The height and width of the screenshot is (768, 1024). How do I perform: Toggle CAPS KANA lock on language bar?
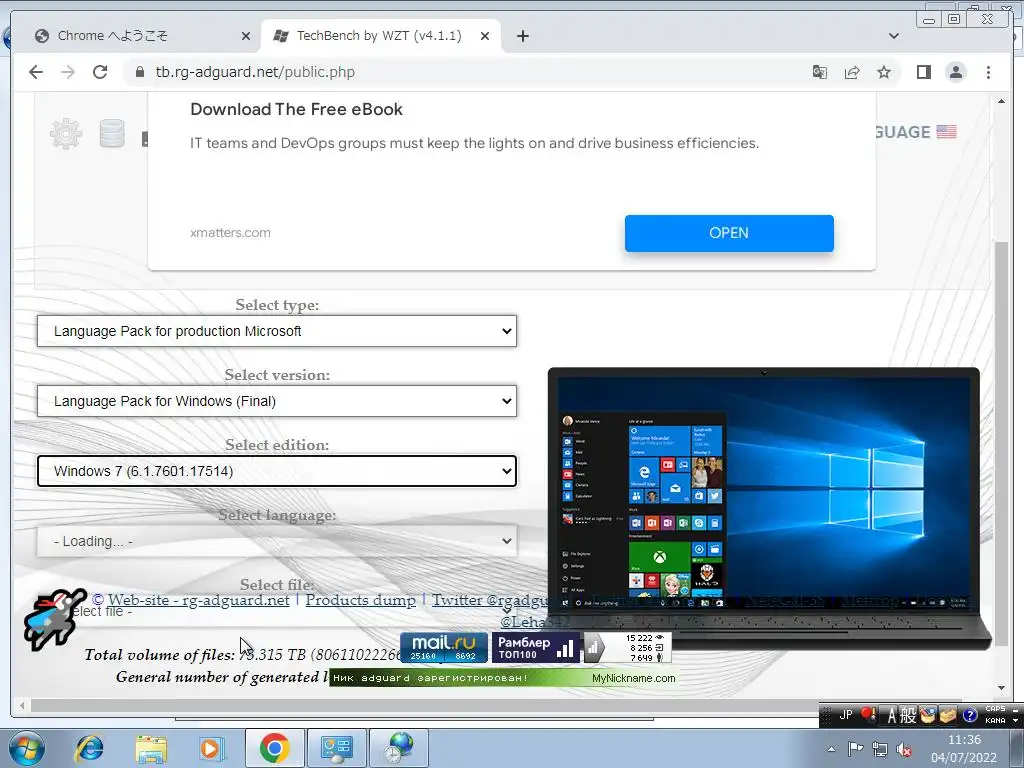[995, 714]
